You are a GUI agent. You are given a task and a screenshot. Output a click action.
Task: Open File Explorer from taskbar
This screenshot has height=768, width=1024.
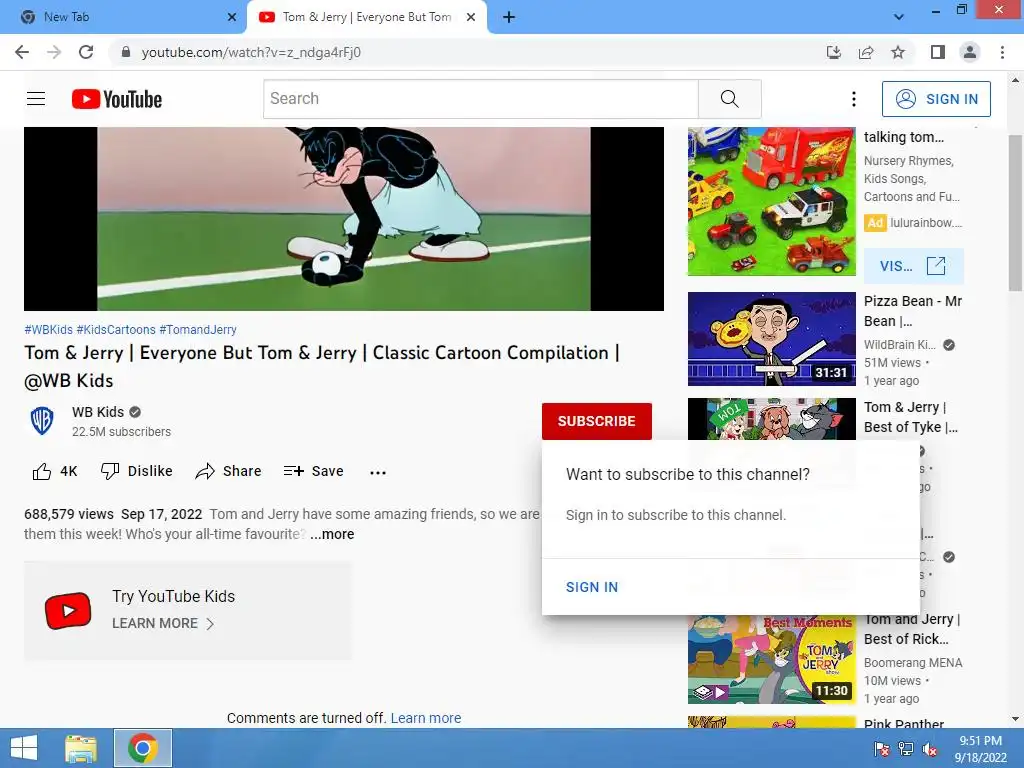click(x=80, y=748)
